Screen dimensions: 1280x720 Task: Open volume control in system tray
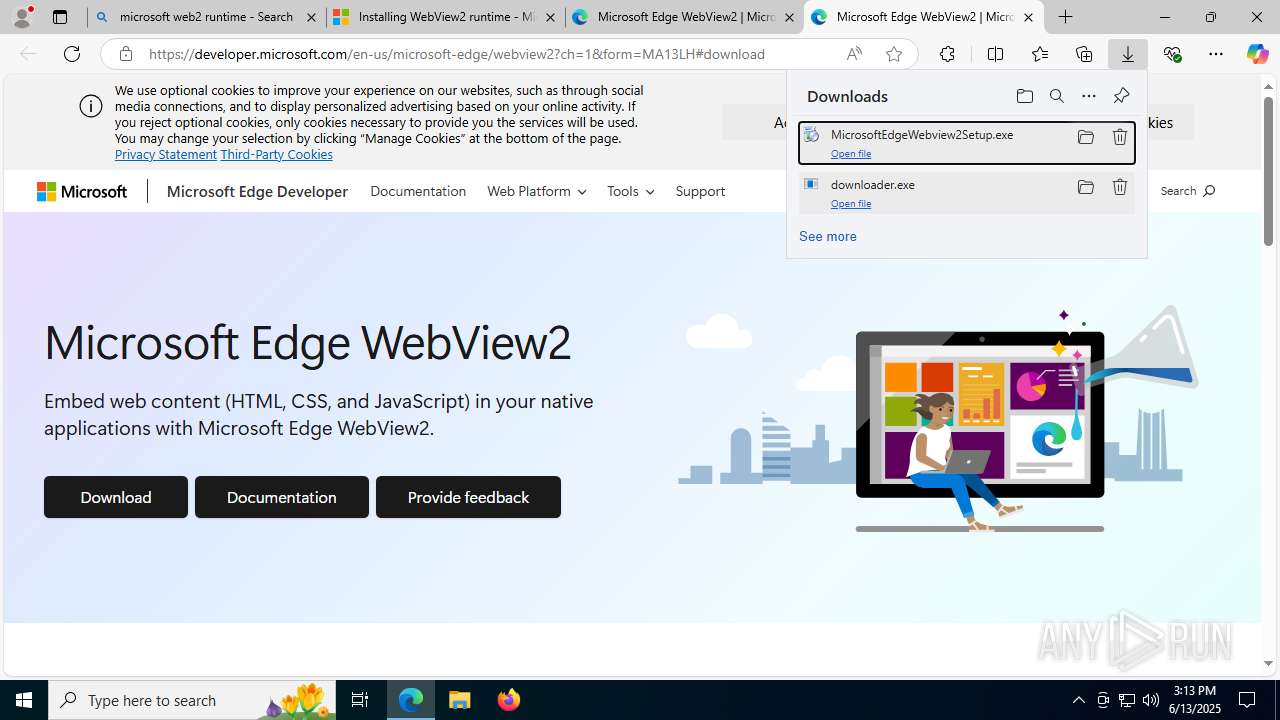[1151, 700]
